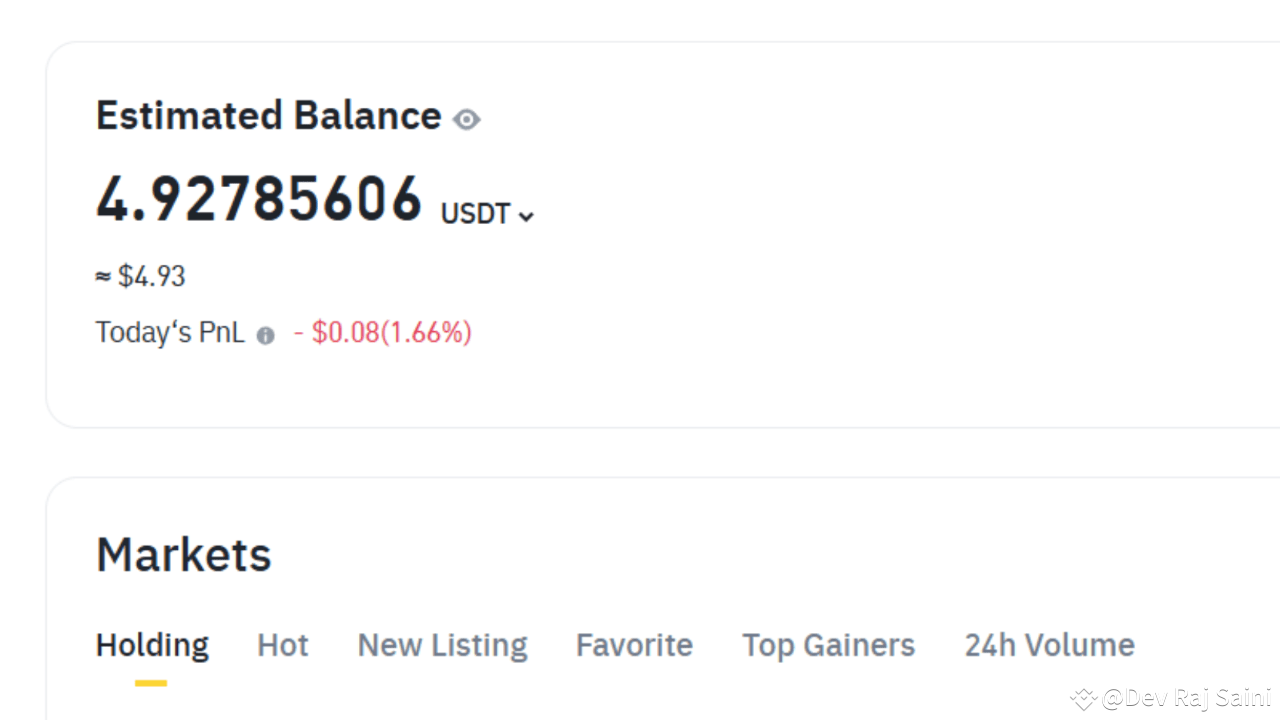
Task: Open the Hot markets tab
Action: pos(283,645)
